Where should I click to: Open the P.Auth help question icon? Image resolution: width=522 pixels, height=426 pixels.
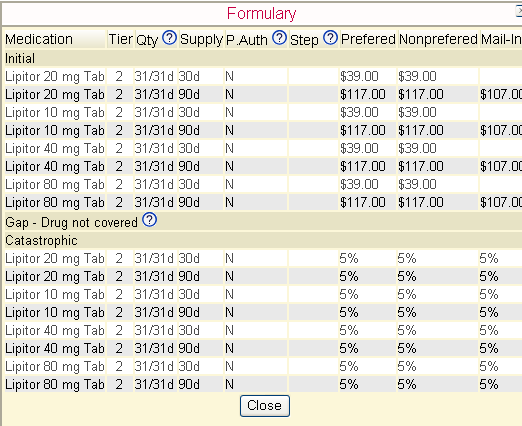279,38
